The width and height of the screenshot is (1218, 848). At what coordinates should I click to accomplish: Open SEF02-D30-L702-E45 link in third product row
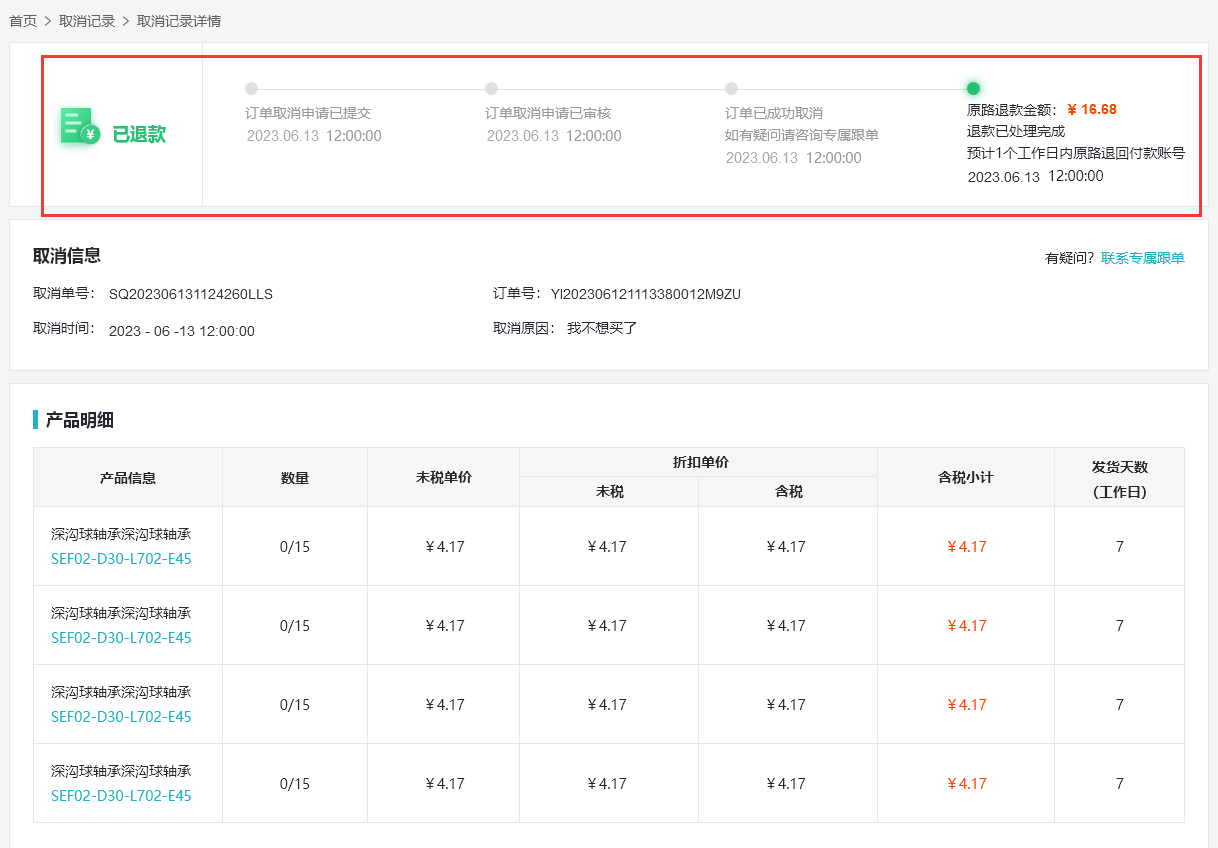click(x=121, y=717)
